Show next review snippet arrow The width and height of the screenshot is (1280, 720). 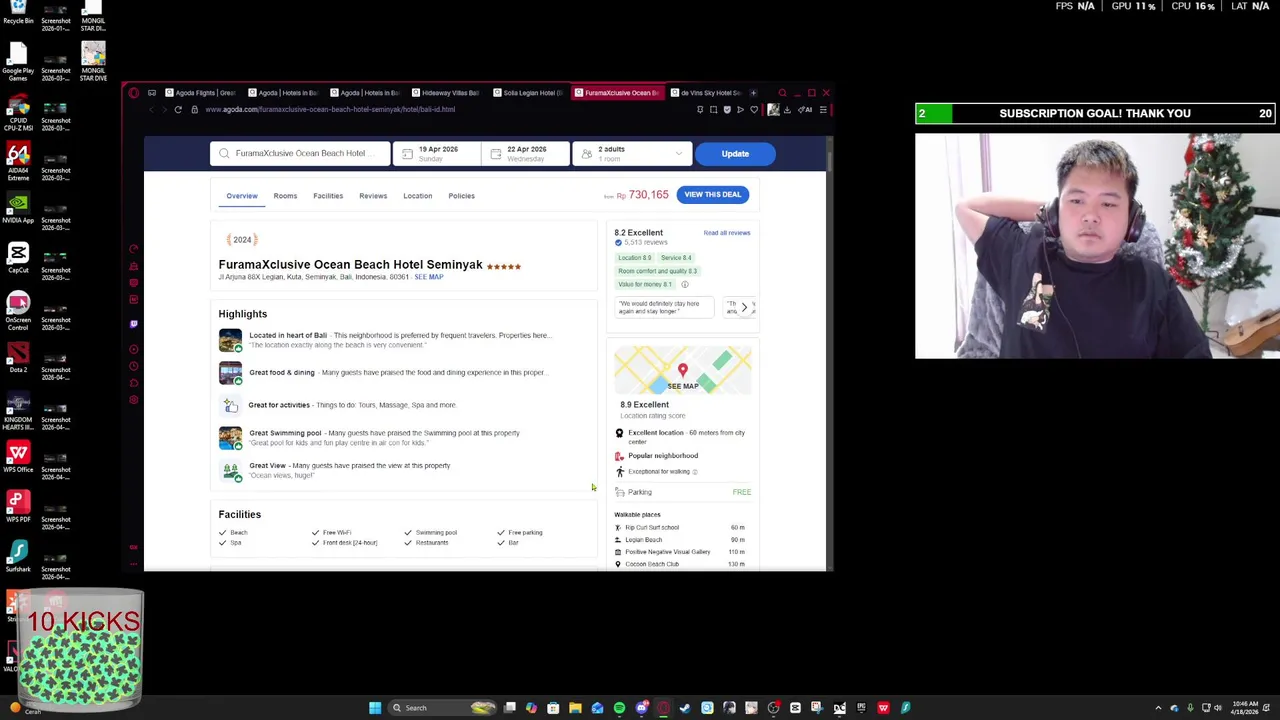(x=744, y=307)
